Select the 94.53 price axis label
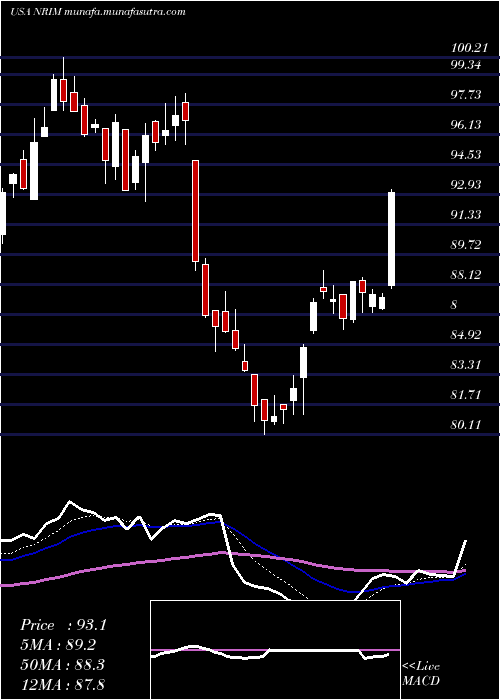This screenshot has height=700, width=500. pos(466,154)
